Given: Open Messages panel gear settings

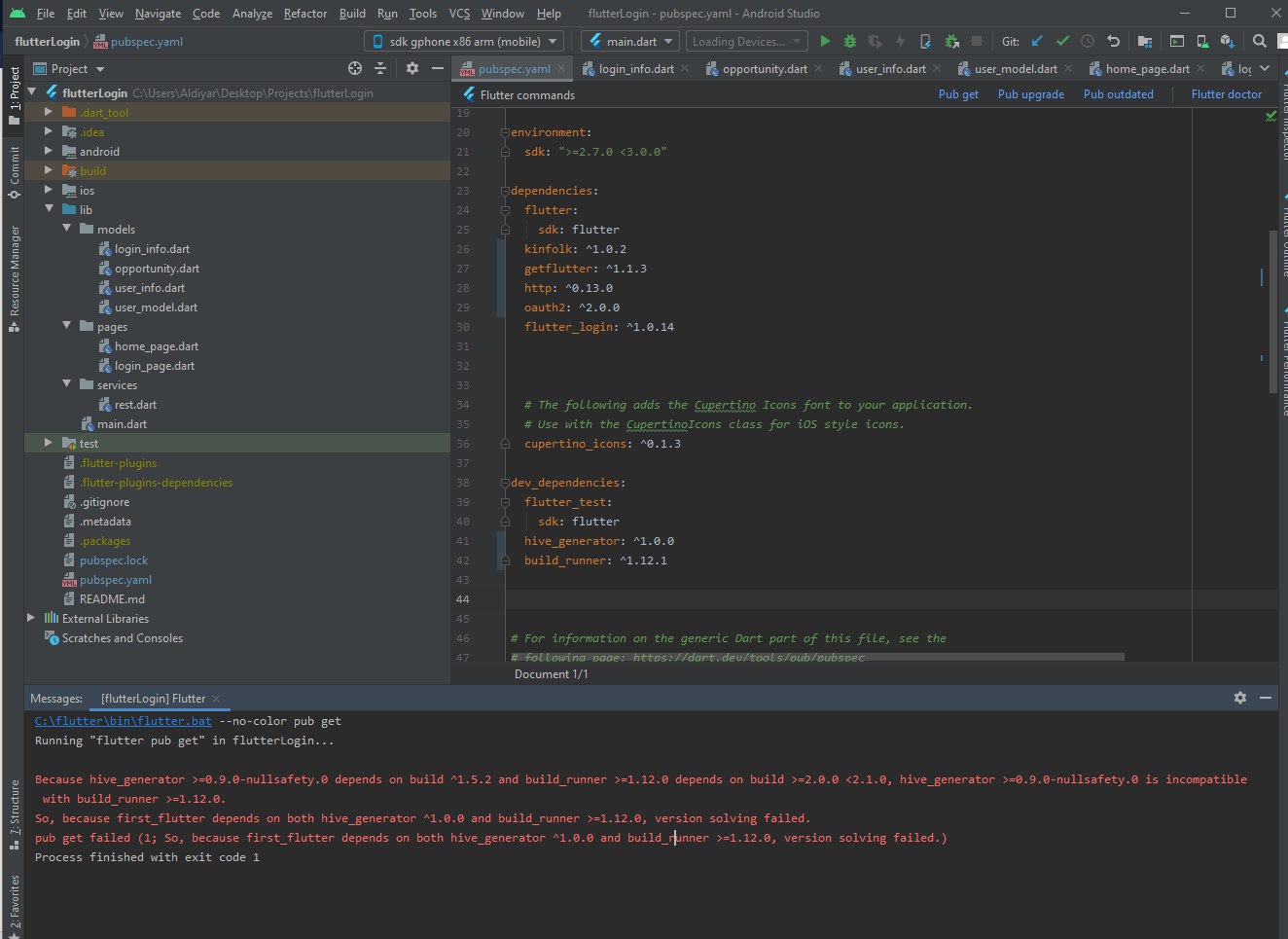Looking at the screenshot, I should tap(1240, 698).
